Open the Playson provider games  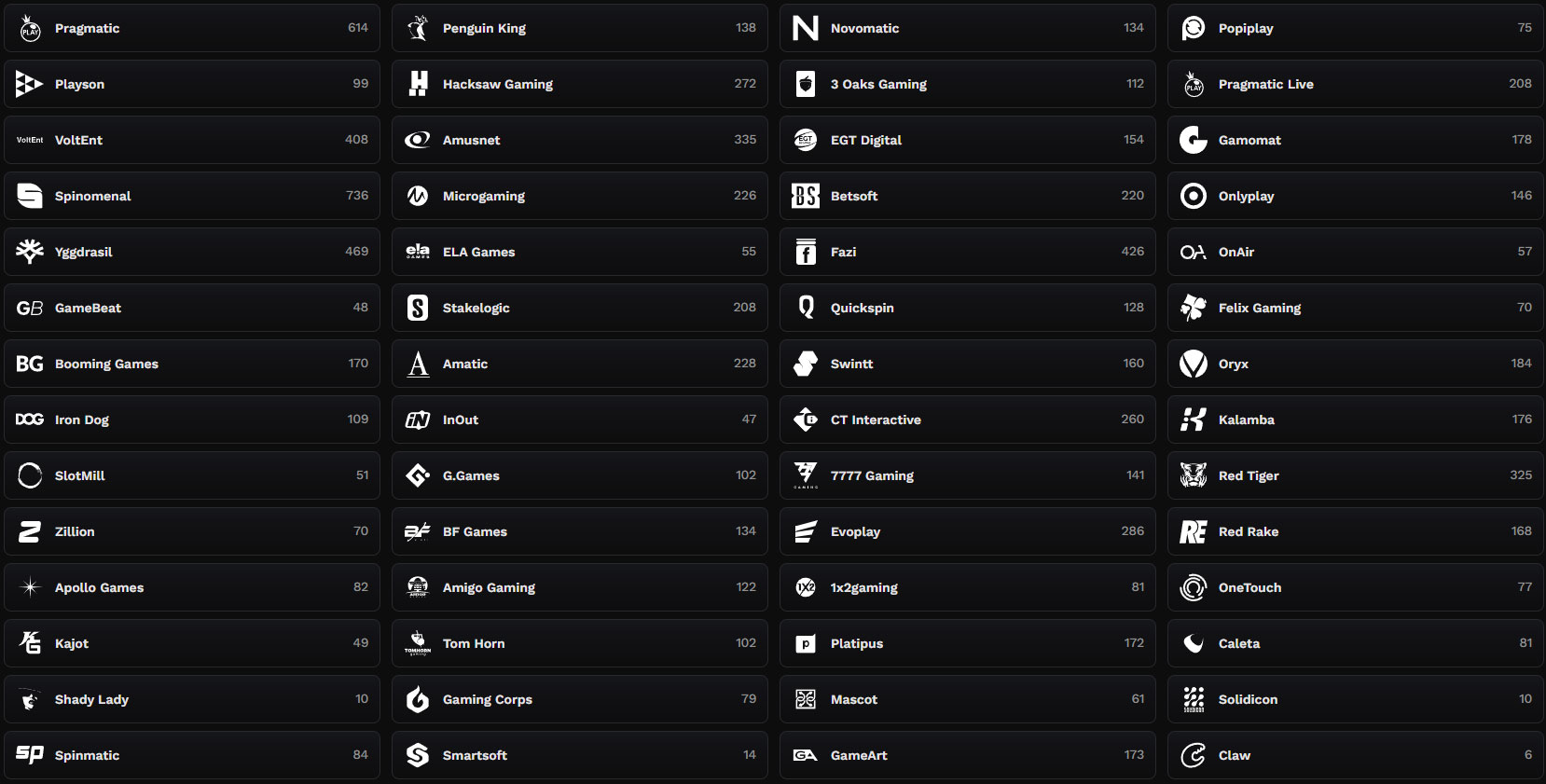tap(192, 84)
